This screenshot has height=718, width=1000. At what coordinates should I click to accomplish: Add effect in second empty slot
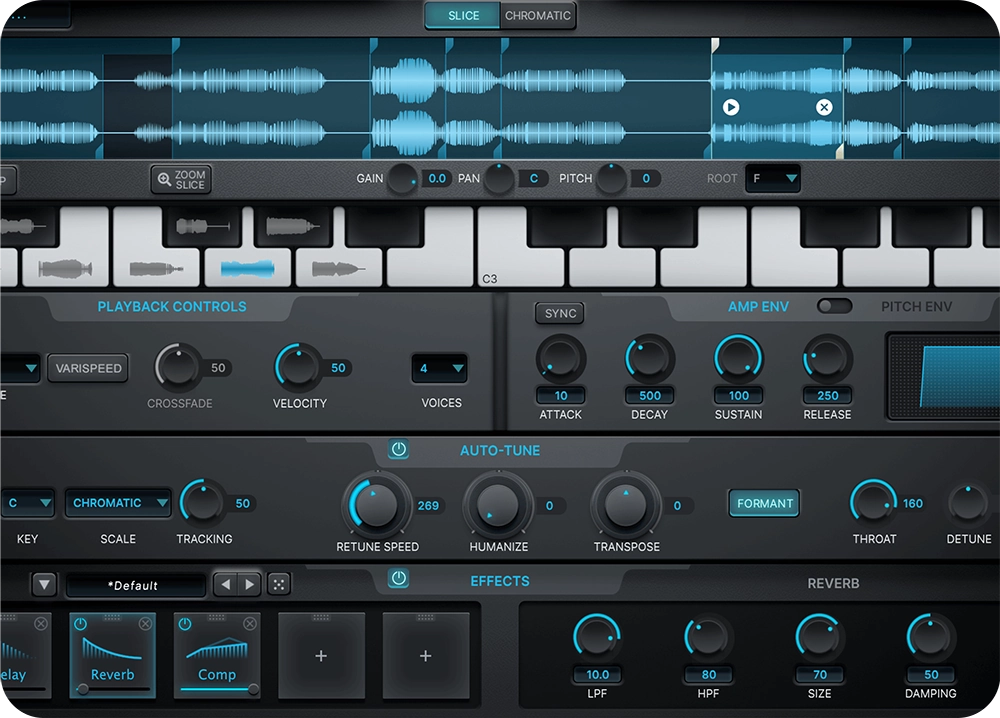(426, 656)
